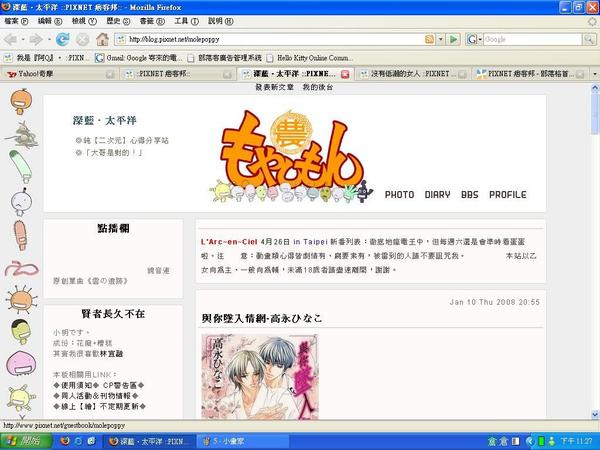Screen dimensions: 600x450
Task: Switch to the PIXNET 痞客邦 部落格首頁 tab
Action: [x=530, y=74]
